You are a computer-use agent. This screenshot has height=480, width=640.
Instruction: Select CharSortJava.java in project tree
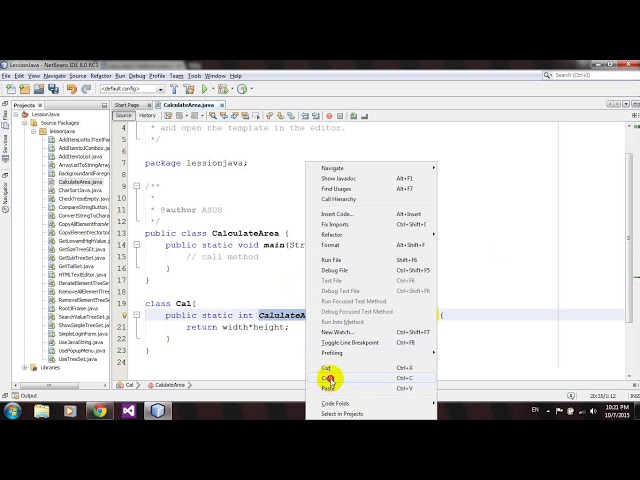click(80, 190)
